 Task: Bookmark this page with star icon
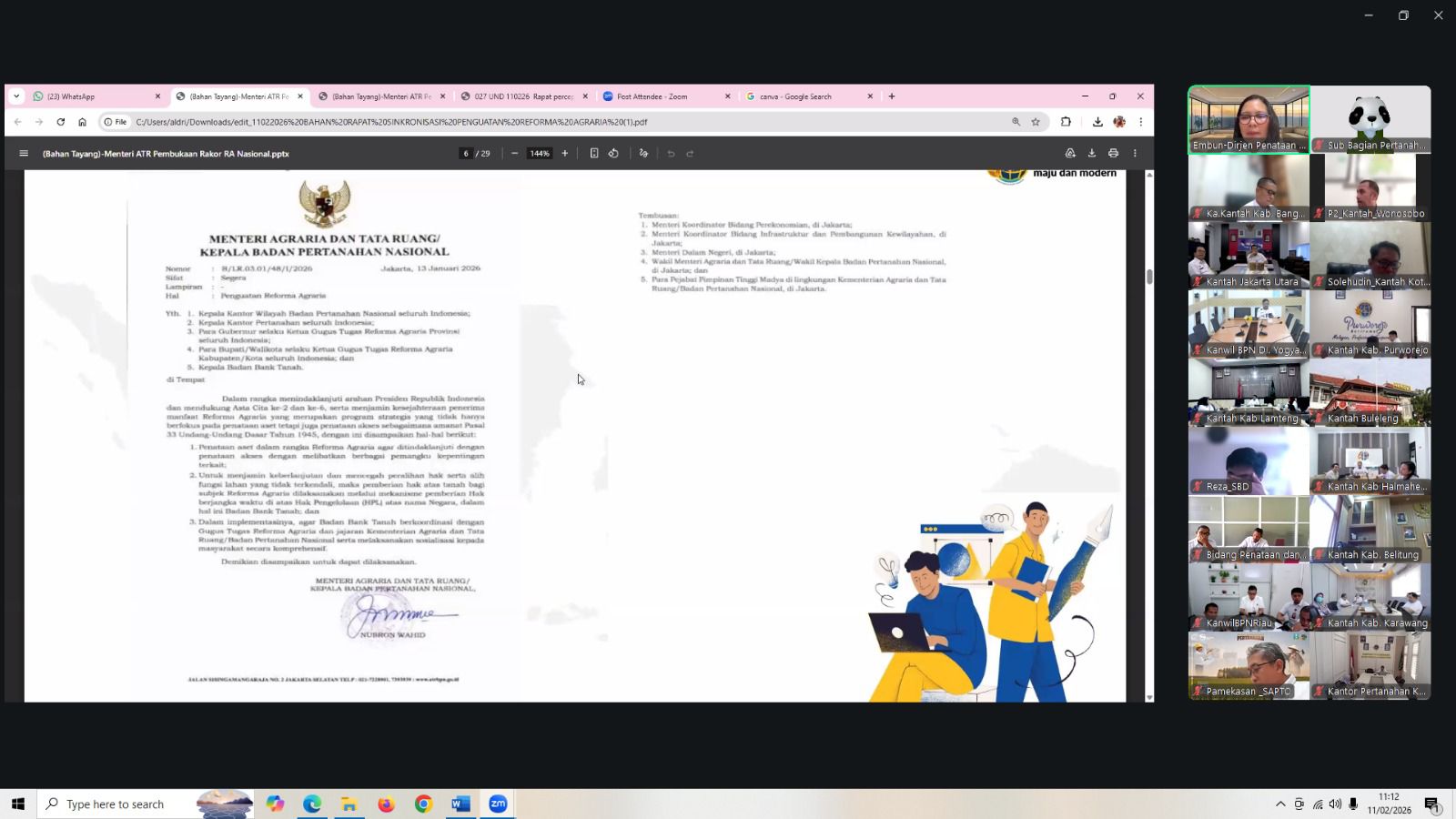(1036, 122)
